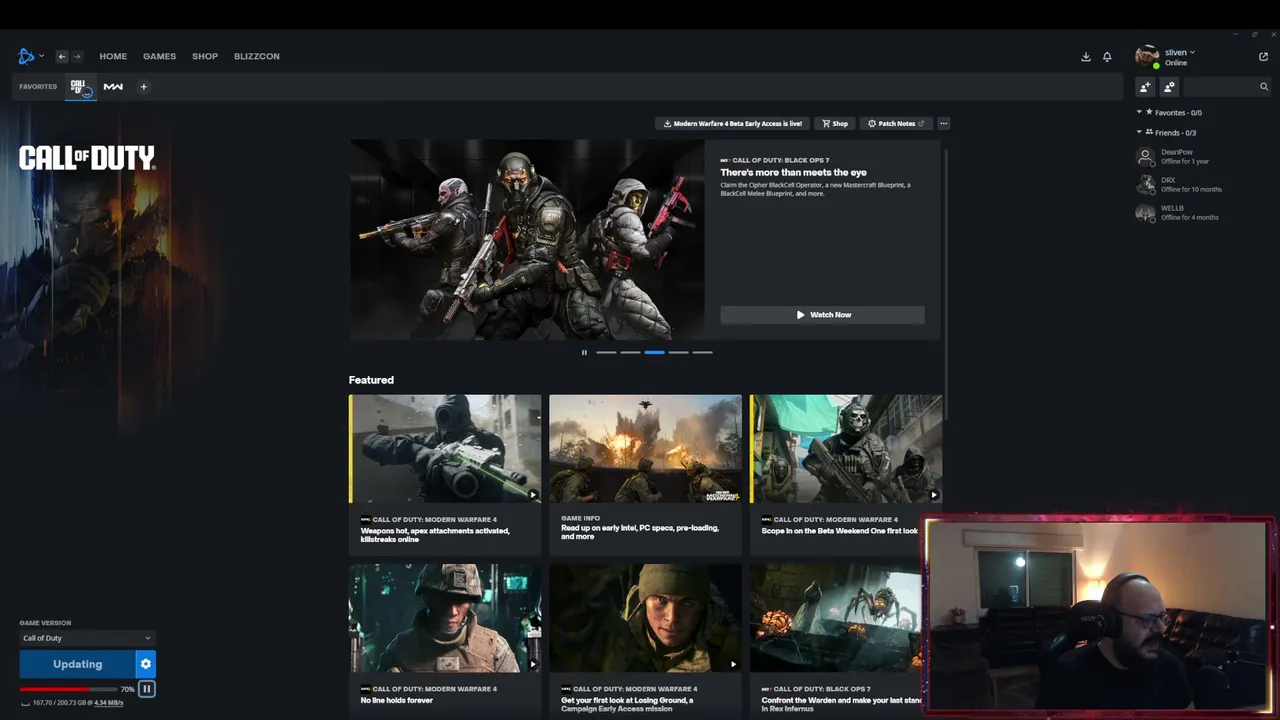Viewport: 1280px width, 720px height.
Task: Add a game to favorites bar
Action: [143, 87]
